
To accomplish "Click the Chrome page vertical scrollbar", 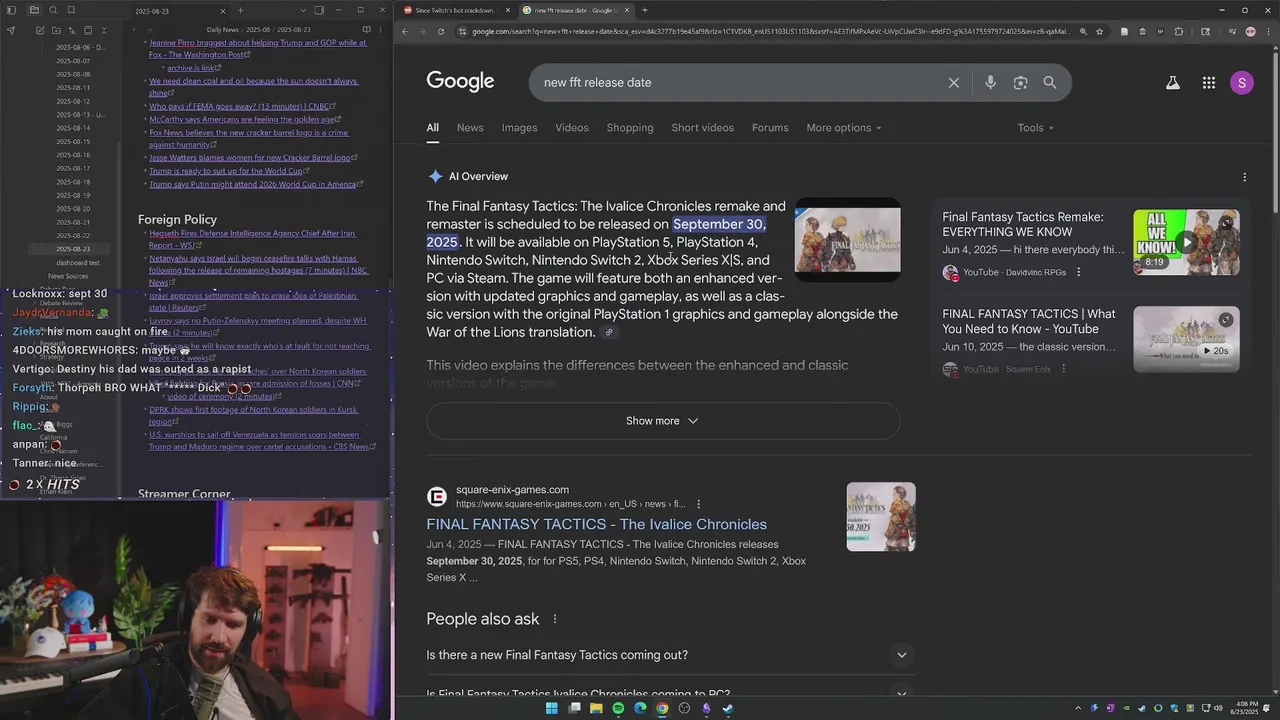I will click(1274, 130).
